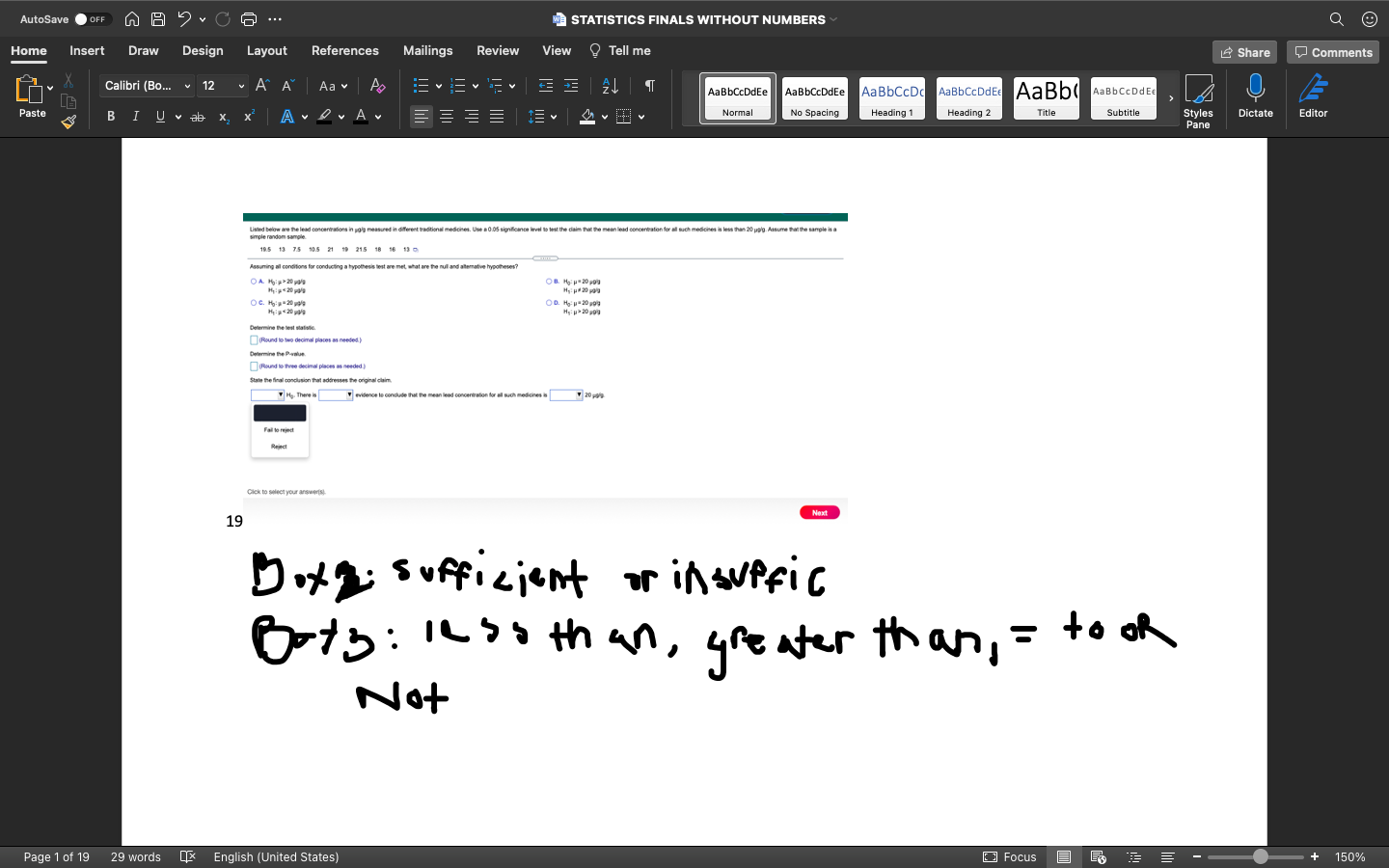
Task: Click the Share button
Action: (1244, 52)
